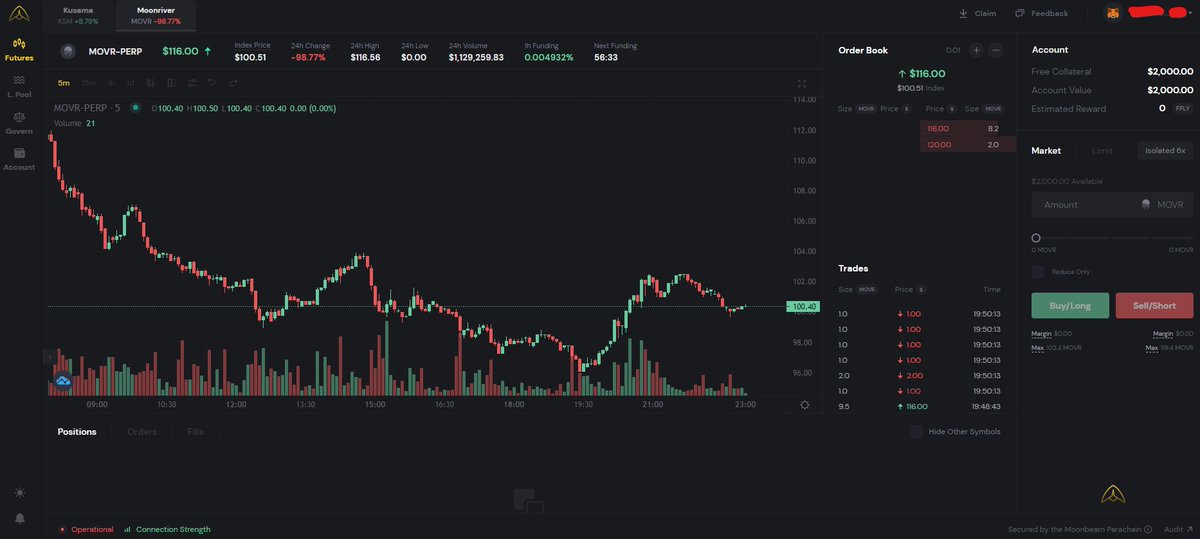1200x539 pixels.
Task: Open the Orders tab
Action: click(x=142, y=431)
